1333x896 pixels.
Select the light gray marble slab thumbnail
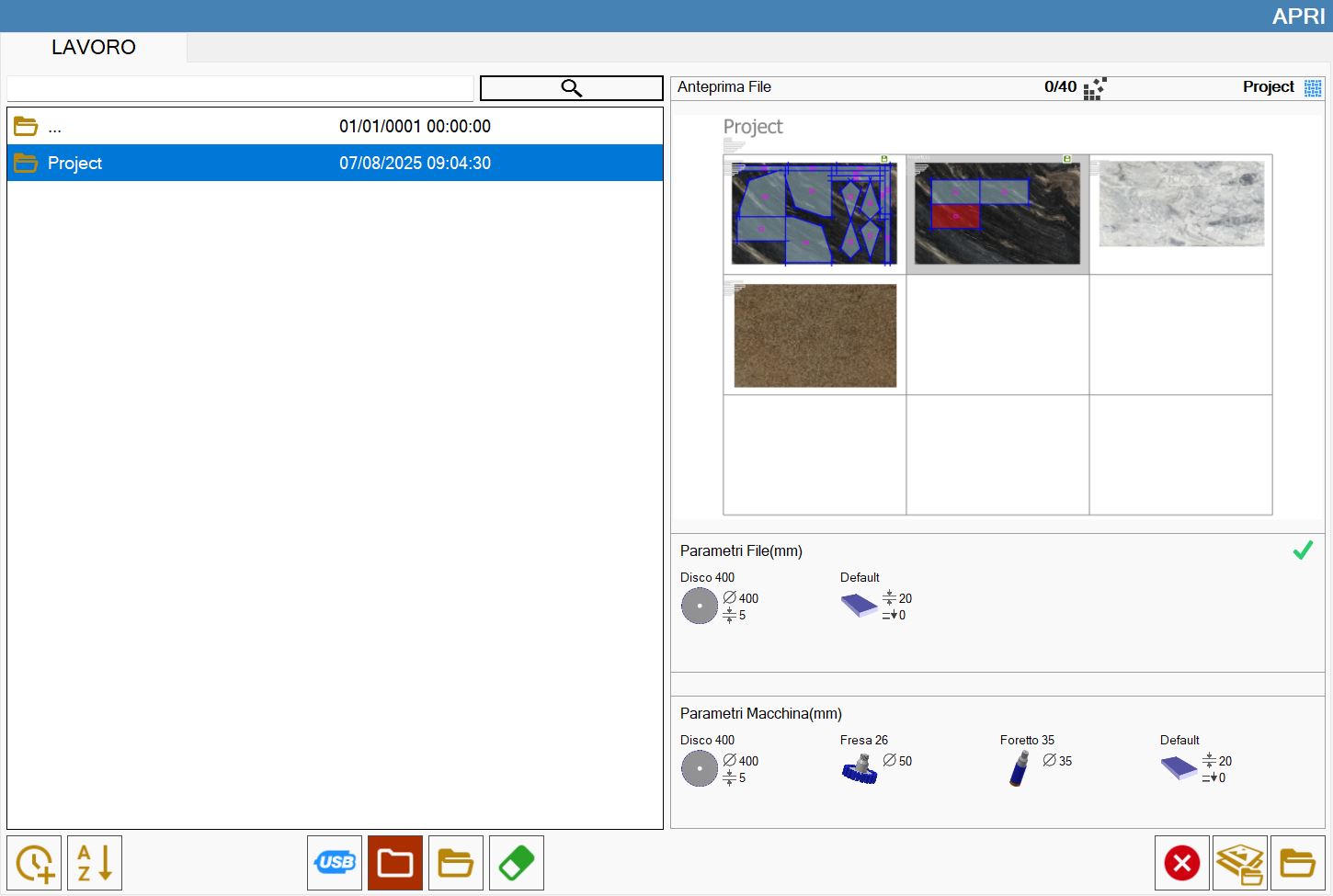tap(1181, 204)
